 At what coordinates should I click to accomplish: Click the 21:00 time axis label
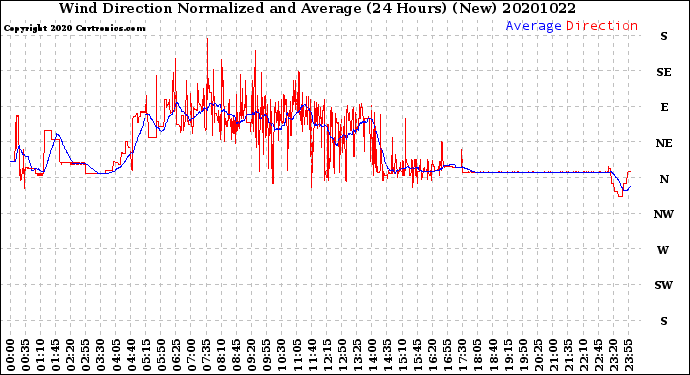click(553, 355)
